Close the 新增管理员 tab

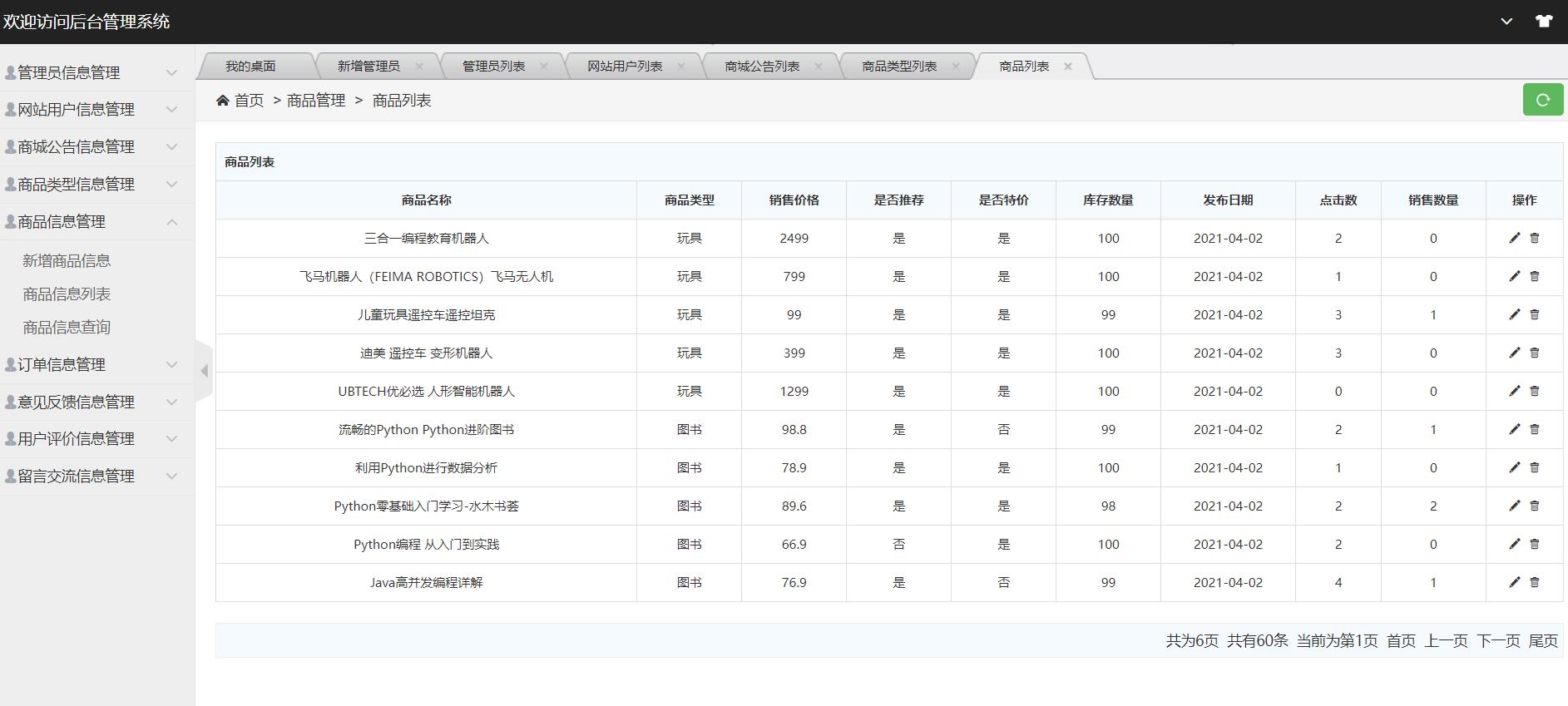pos(419,66)
